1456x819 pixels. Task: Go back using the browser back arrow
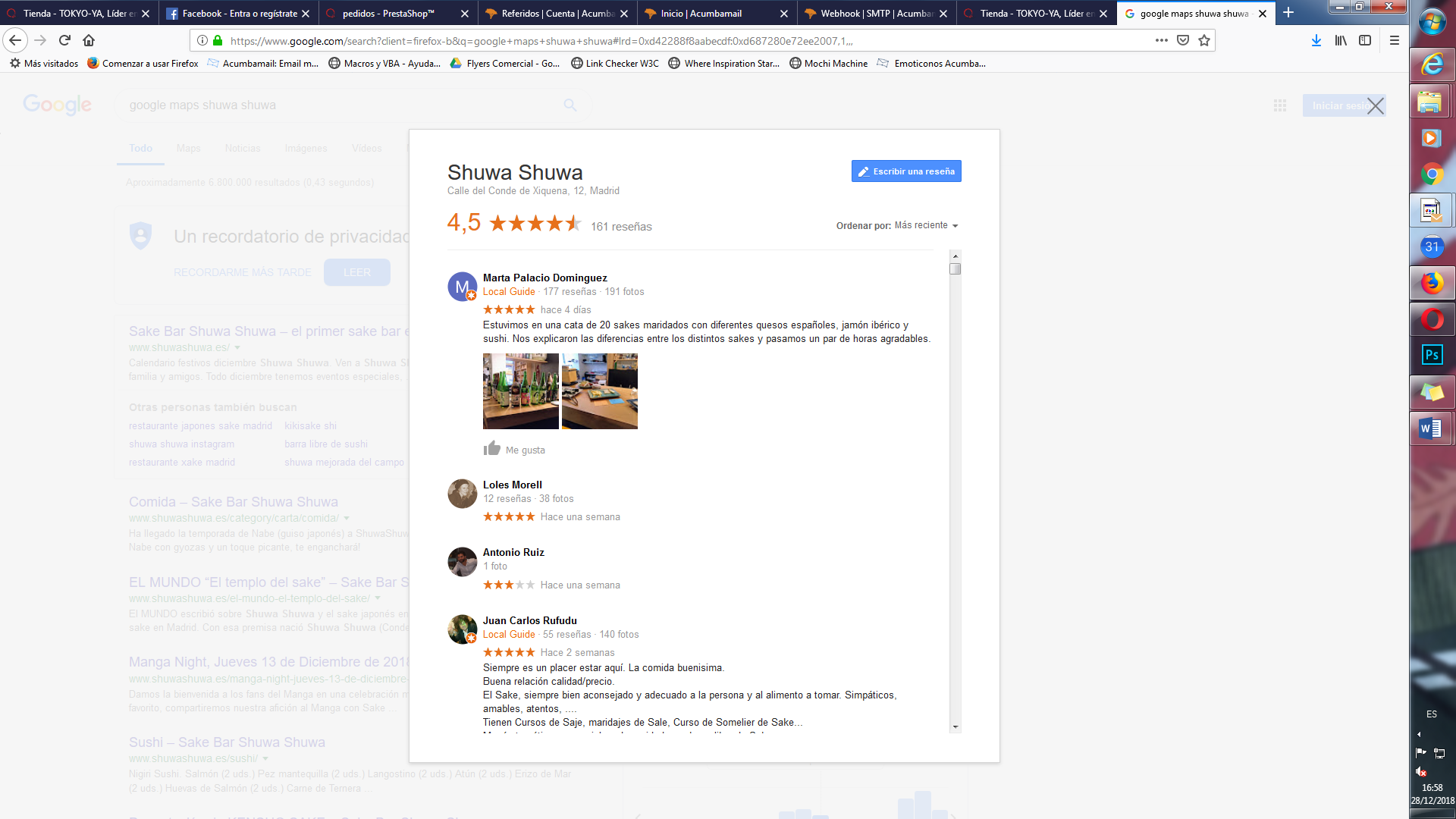pyautogui.click(x=15, y=40)
